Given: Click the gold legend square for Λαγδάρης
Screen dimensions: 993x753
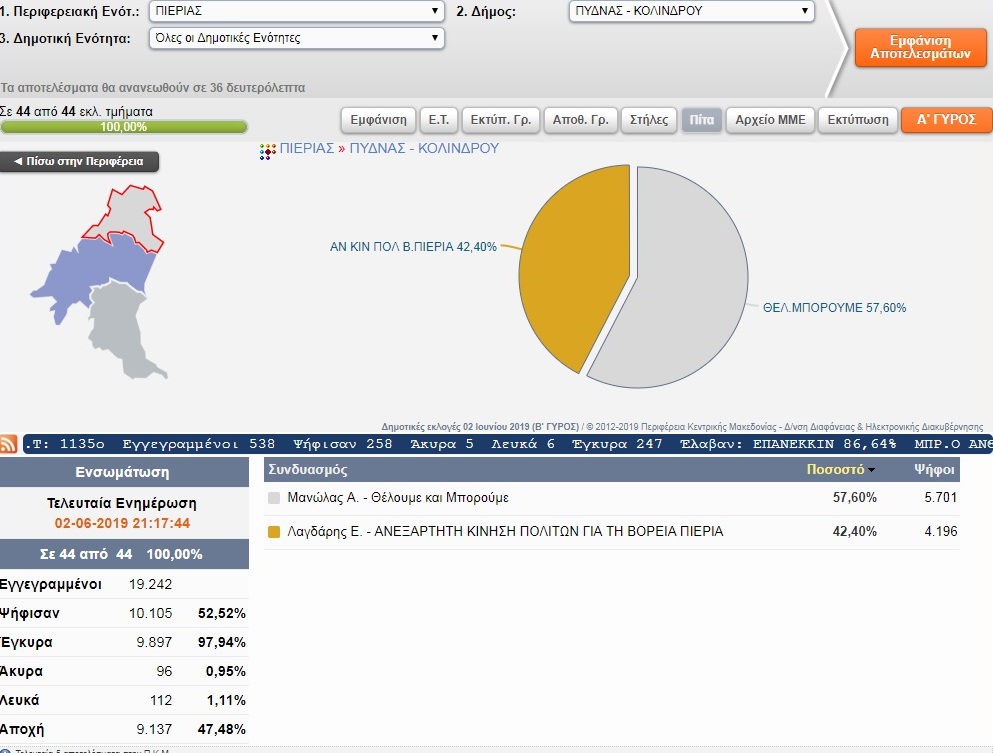Looking at the screenshot, I should pyautogui.click(x=274, y=532).
